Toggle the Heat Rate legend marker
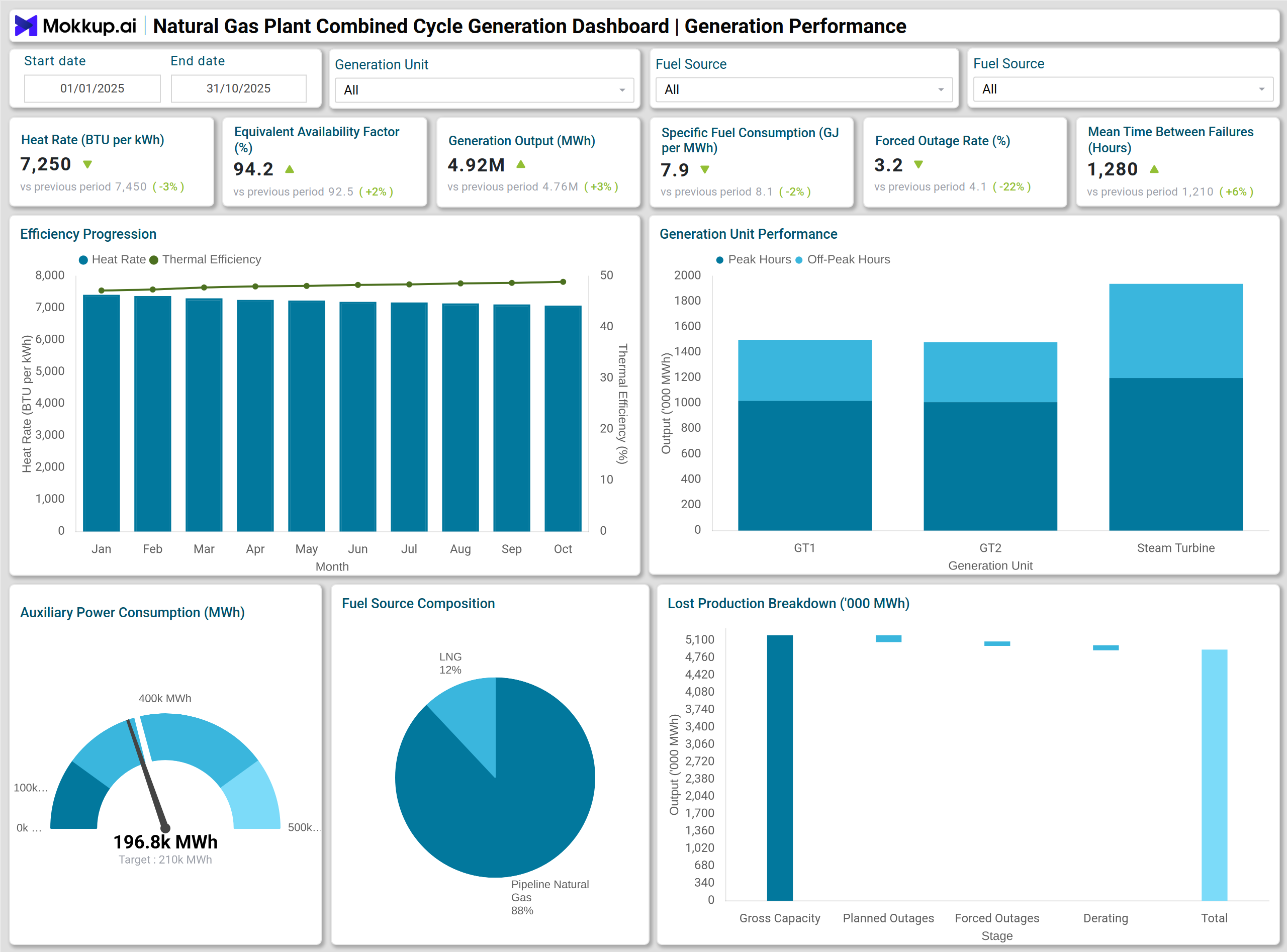The width and height of the screenshot is (1287, 952). [x=83, y=260]
